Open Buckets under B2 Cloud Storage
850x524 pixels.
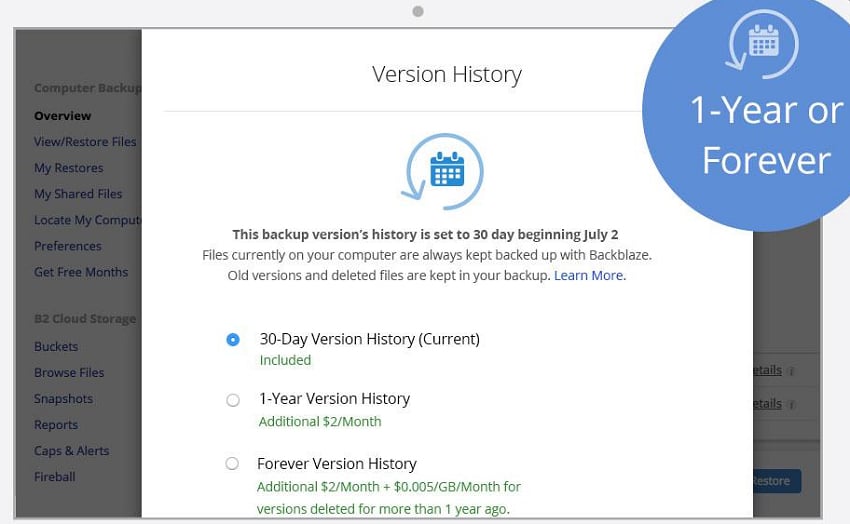pyautogui.click(x=56, y=346)
